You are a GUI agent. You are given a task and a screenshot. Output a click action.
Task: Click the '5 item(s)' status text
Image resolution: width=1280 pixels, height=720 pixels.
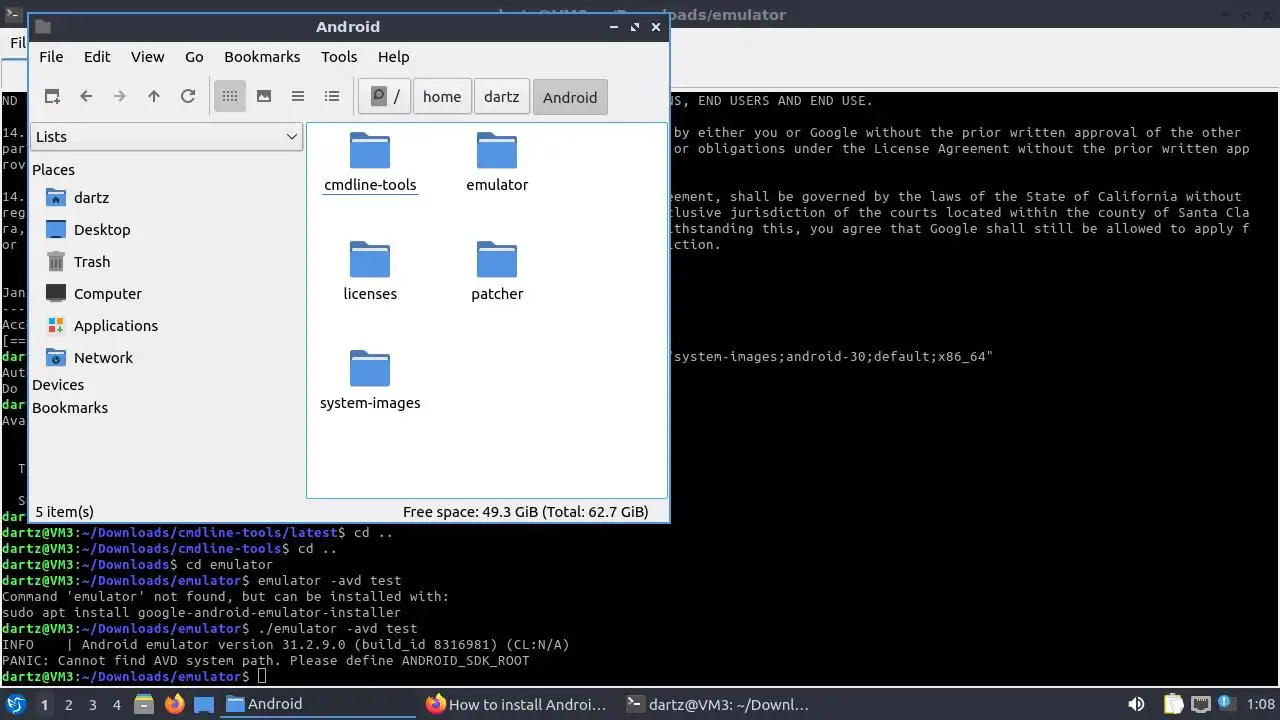coord(64,512)
